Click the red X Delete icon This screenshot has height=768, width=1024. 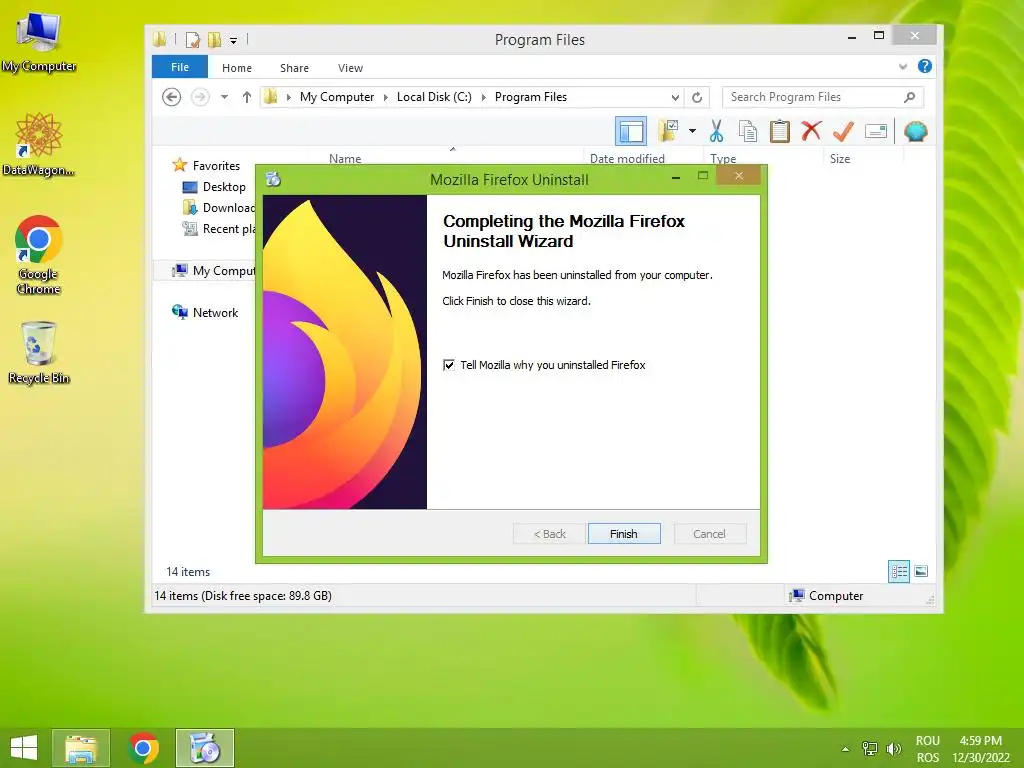click(x=811, y=131)
